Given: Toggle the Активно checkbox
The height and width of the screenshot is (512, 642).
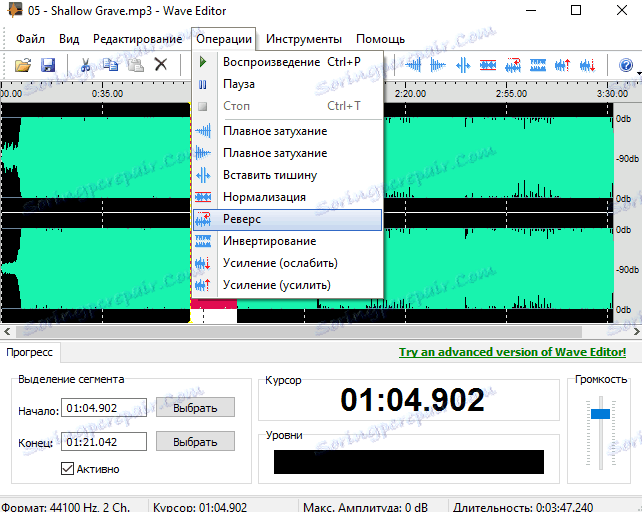Looking at the screenshot, I should (x=68, y=468).
